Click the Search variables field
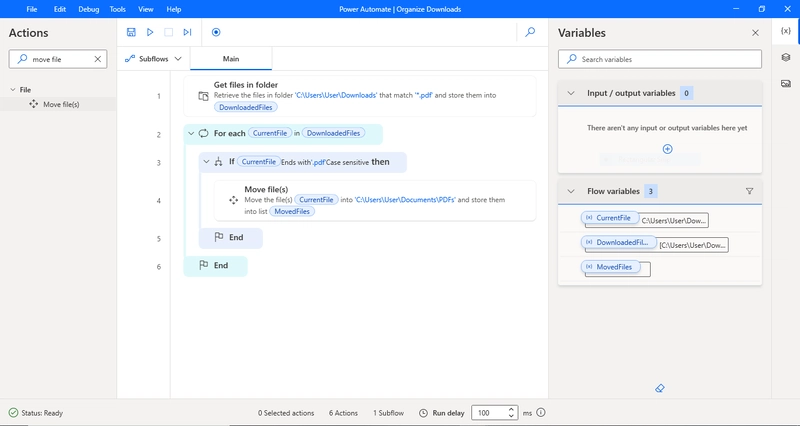The image size is (800, 426). 660,59
